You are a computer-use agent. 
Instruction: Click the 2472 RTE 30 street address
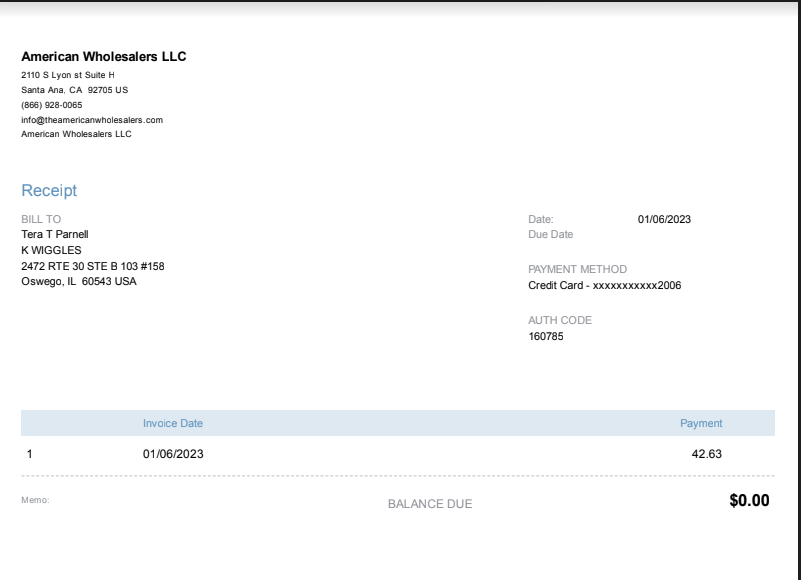tap(92, 266)
